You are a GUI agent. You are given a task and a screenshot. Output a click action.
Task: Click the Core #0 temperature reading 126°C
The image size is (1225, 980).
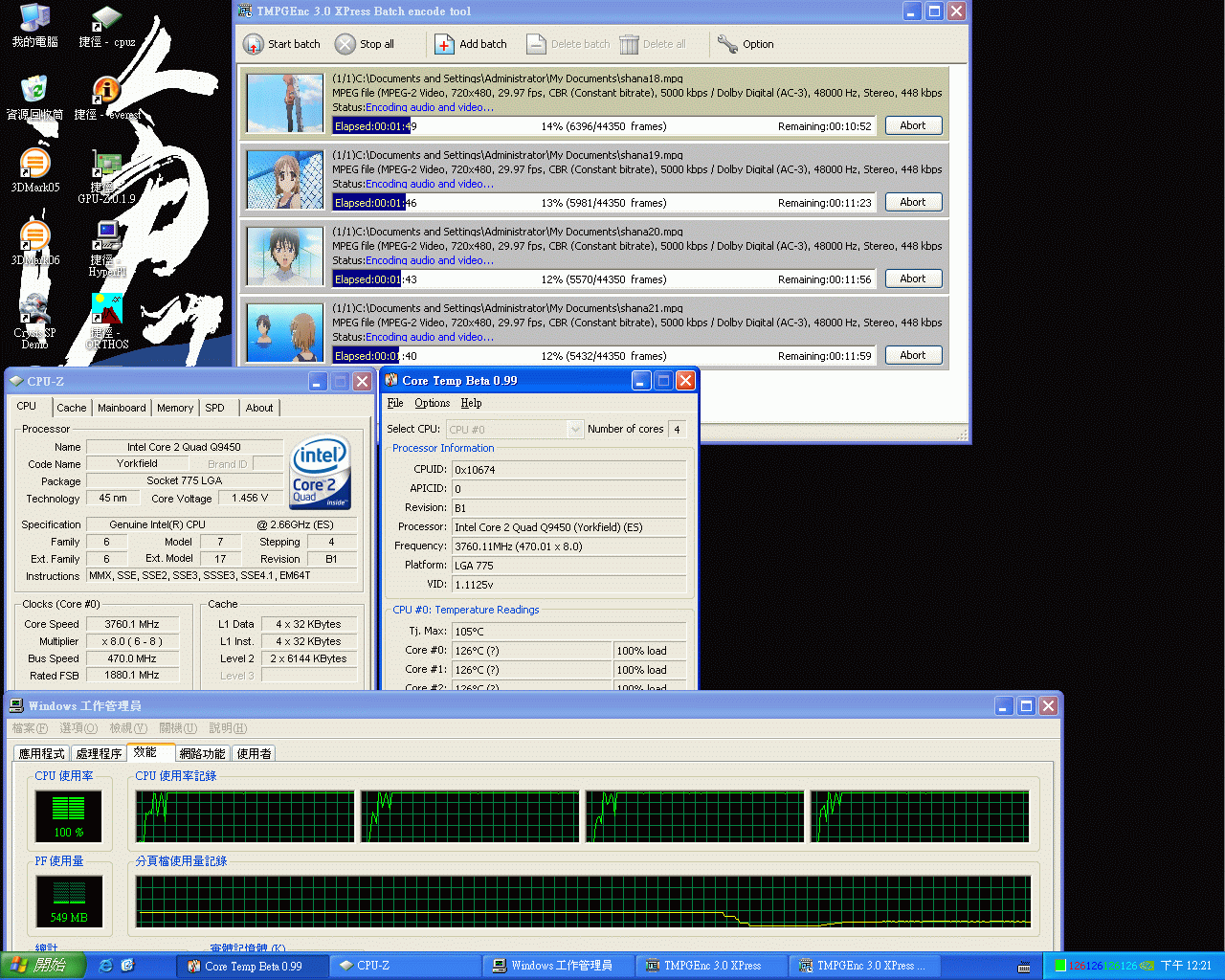pos(531,651)
